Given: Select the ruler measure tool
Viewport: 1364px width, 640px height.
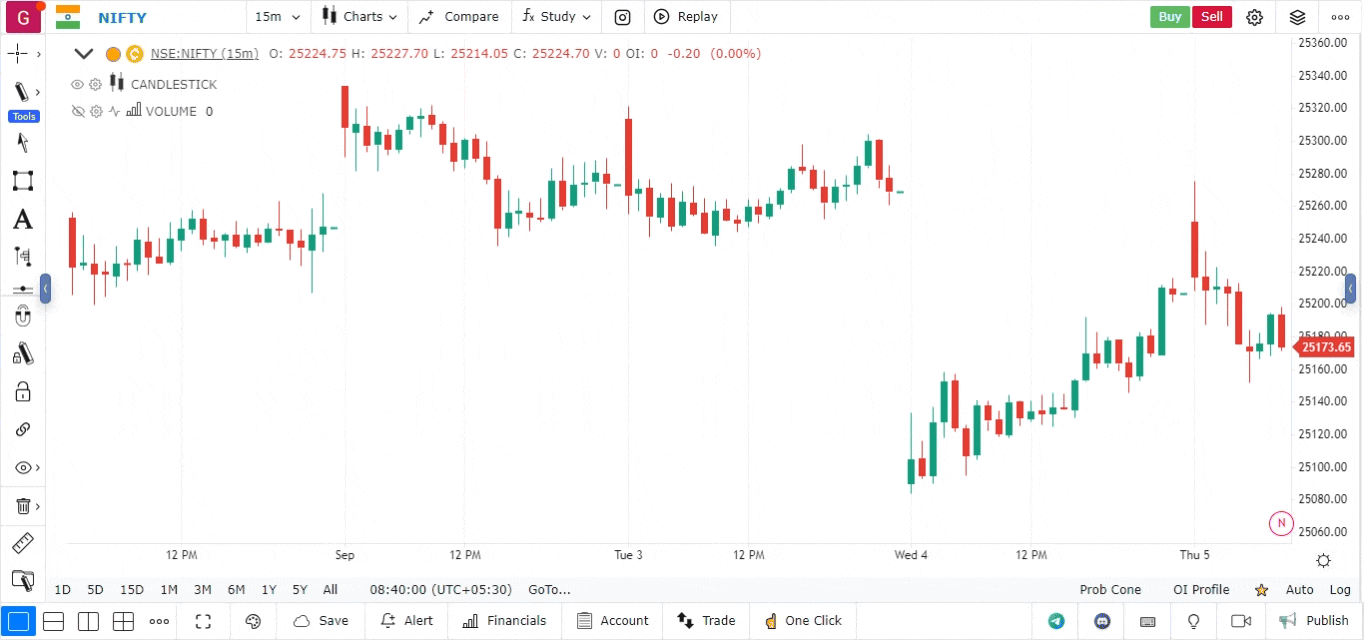Looking at the screenshot, I should point(22,544).
